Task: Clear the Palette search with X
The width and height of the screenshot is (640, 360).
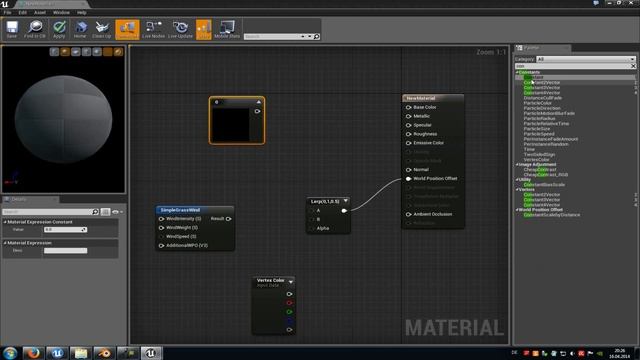Action: click(633, 66)
